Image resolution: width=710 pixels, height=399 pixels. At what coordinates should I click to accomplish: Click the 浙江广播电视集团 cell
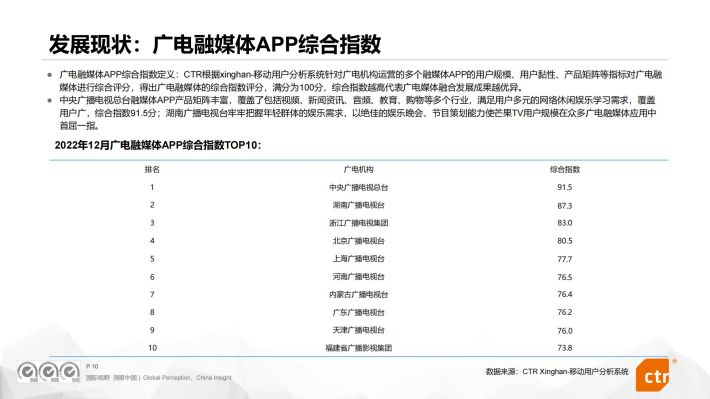(358, 223)
